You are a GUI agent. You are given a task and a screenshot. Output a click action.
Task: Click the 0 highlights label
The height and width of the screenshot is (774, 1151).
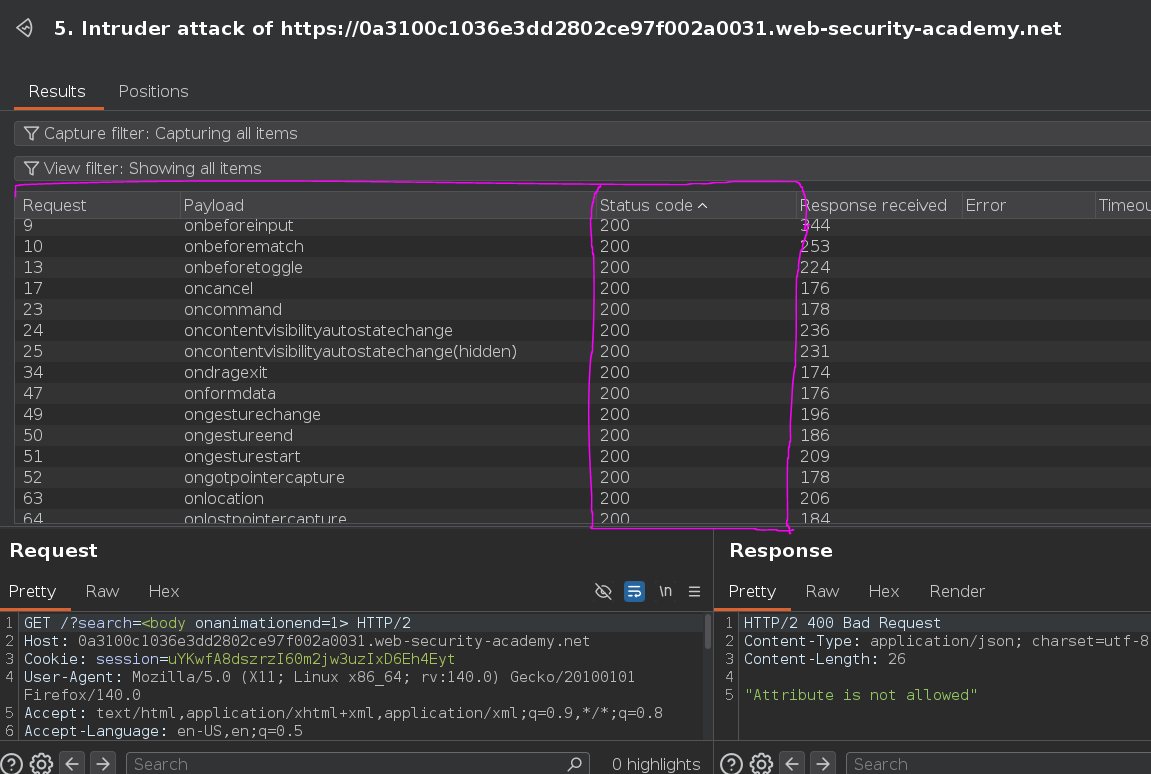(656, 764)
